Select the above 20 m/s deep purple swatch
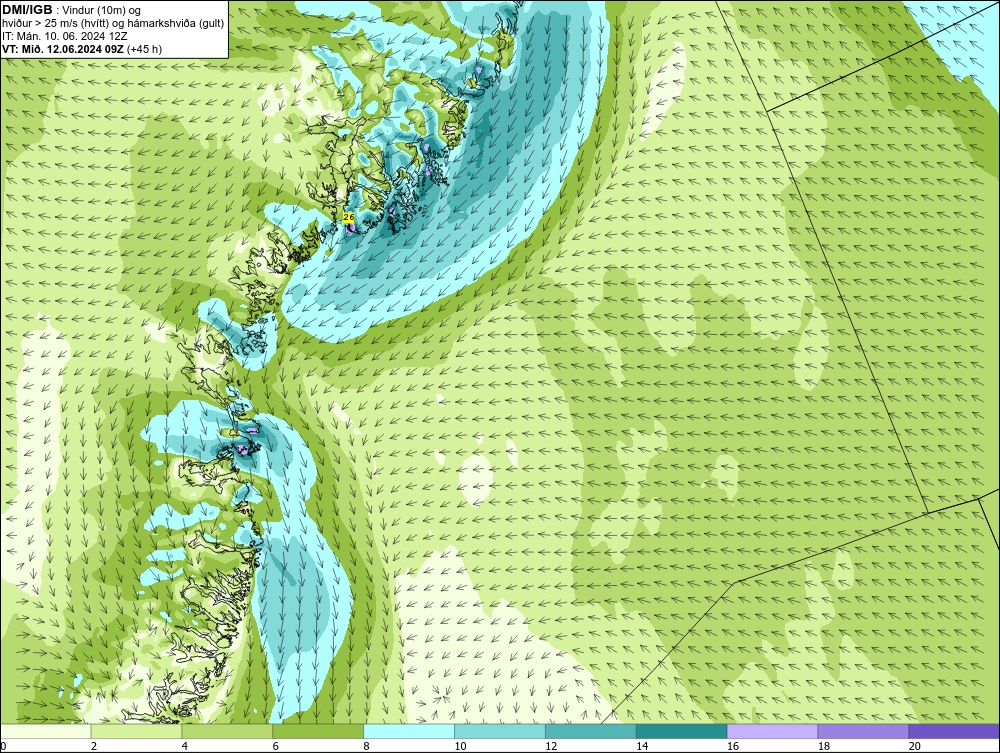The height and width of the screenshot is (753, 1000). [953, 731]
